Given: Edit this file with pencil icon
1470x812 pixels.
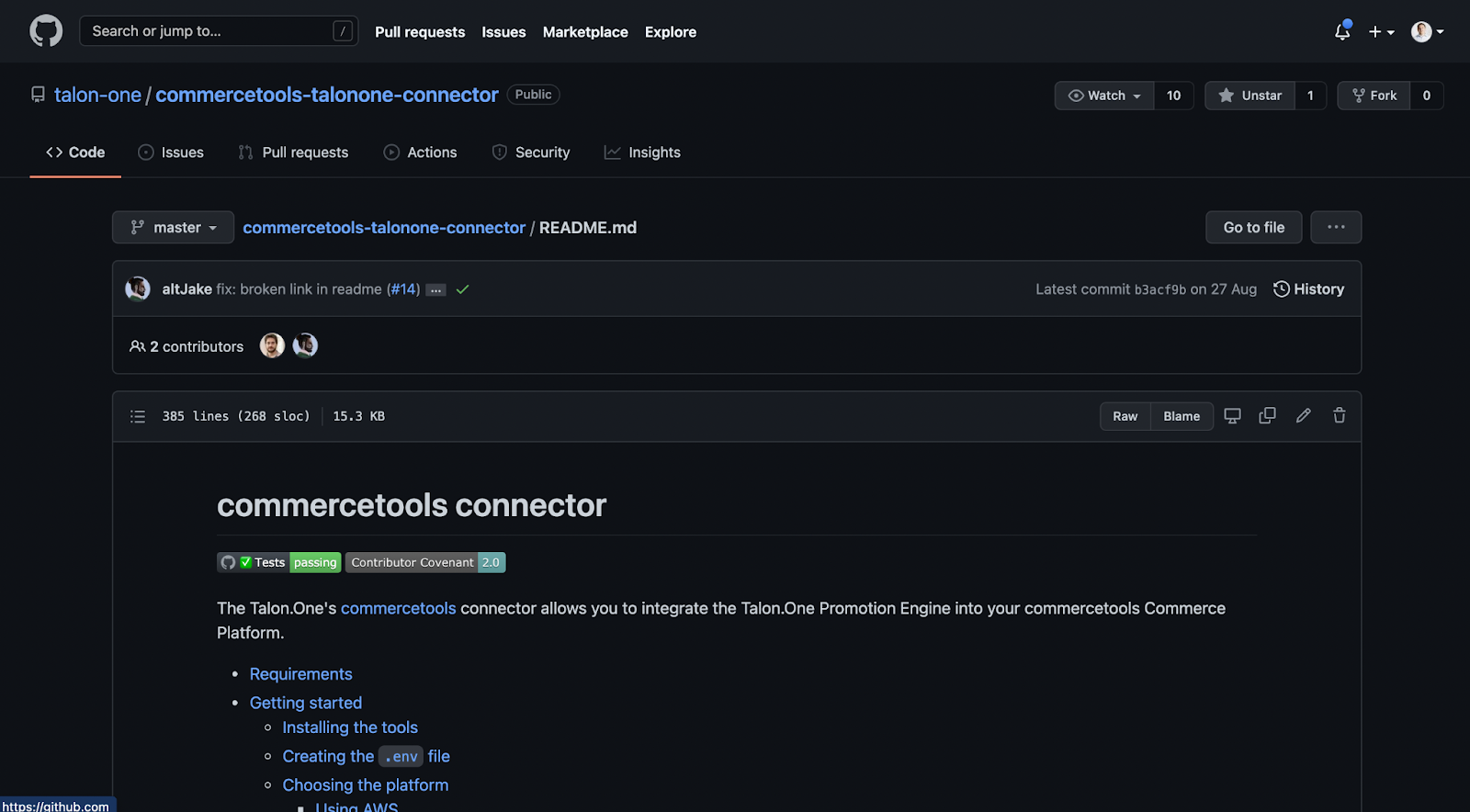Looking at the screenshot, I should pos(1303,416).
